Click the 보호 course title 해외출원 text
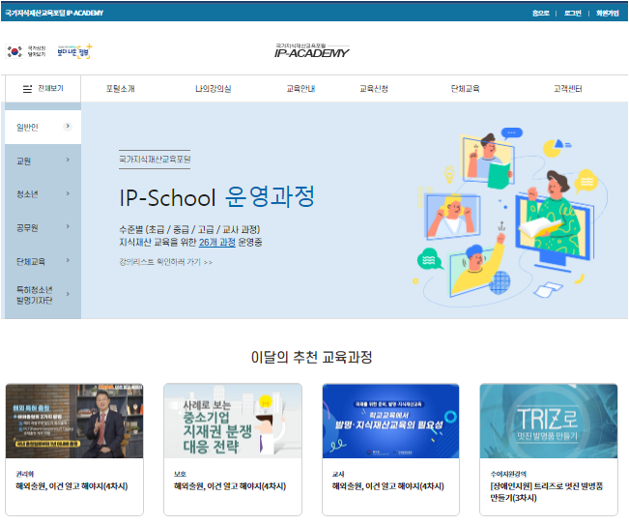 coord(229,486)
